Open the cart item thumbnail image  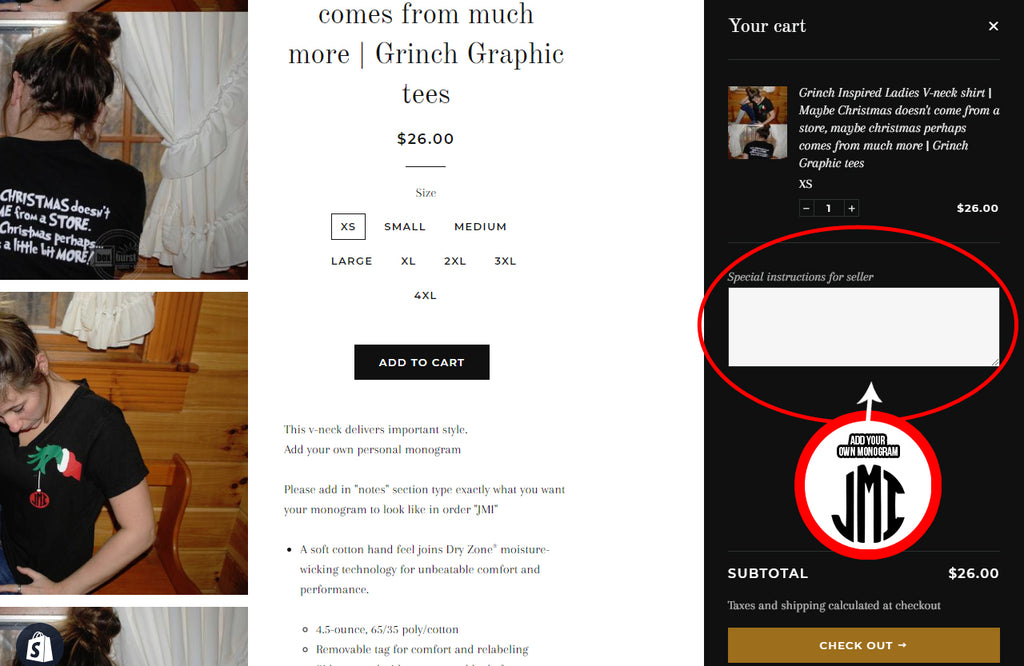[758, 123]
